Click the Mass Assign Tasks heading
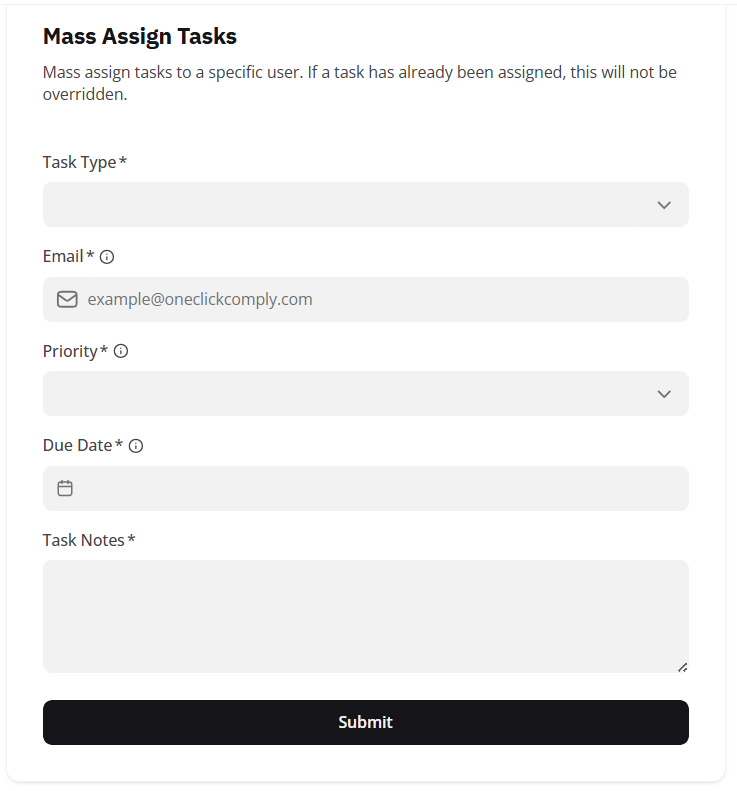 tap(139, 37)
